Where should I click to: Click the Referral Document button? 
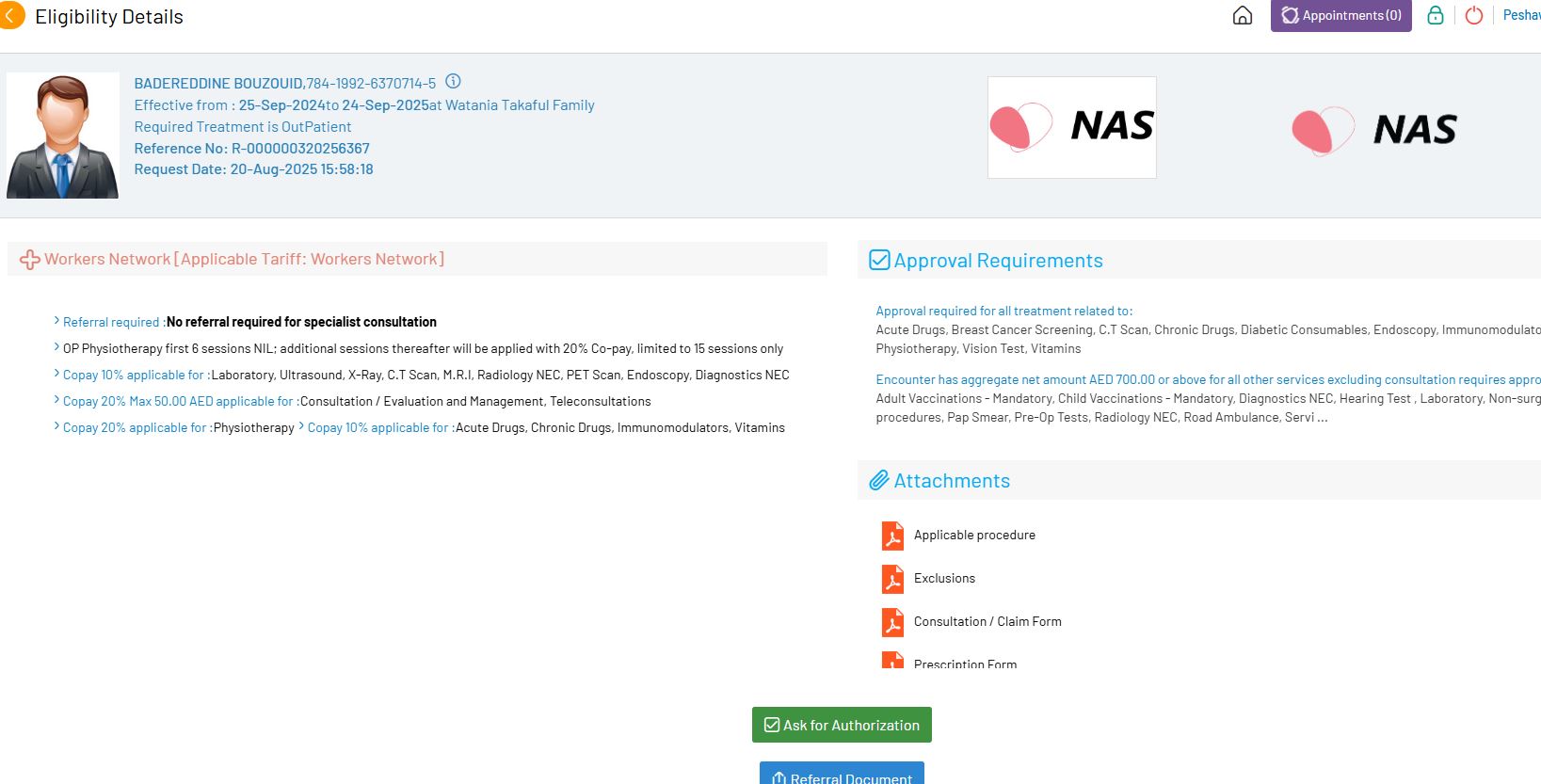(842, 773)
